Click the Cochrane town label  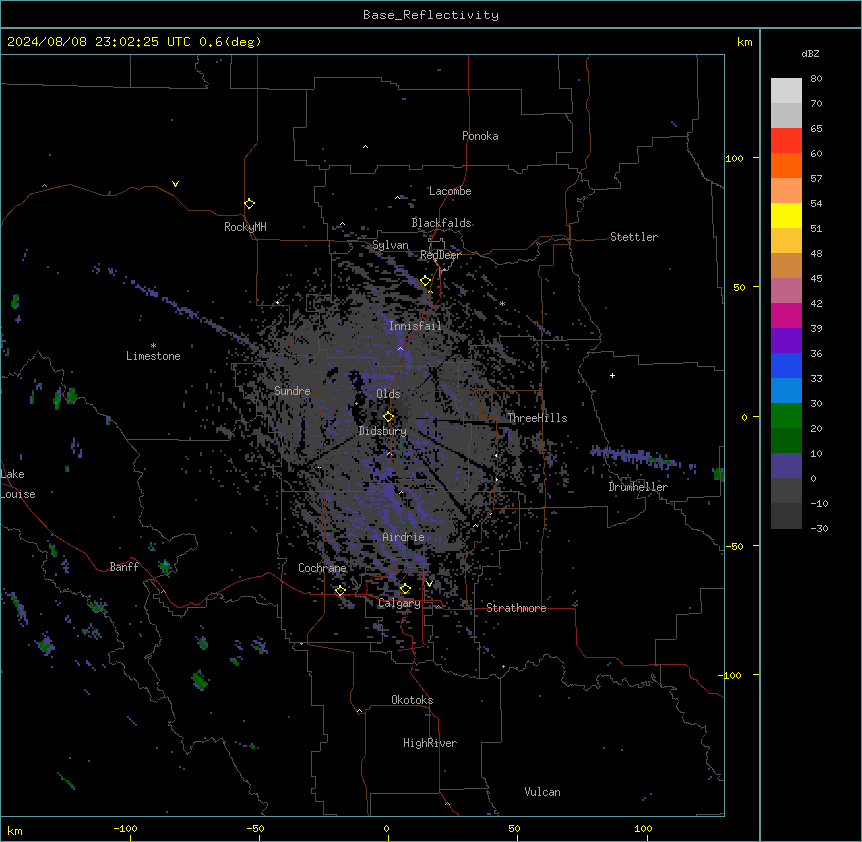tap(322, 568)
